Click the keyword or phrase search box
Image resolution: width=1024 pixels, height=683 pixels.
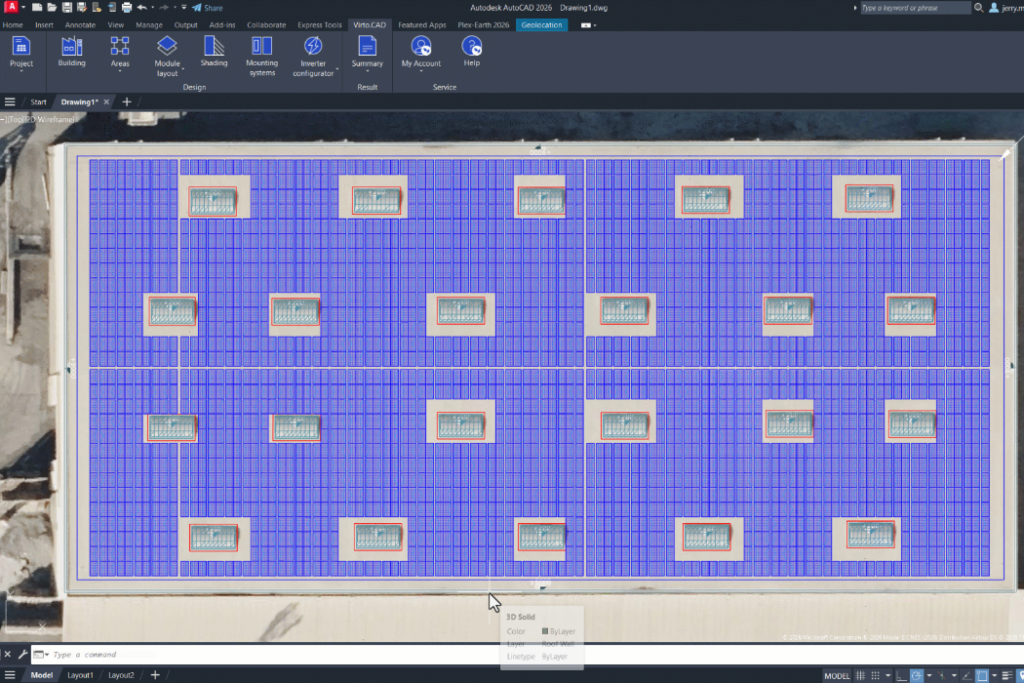click(914, 8)
